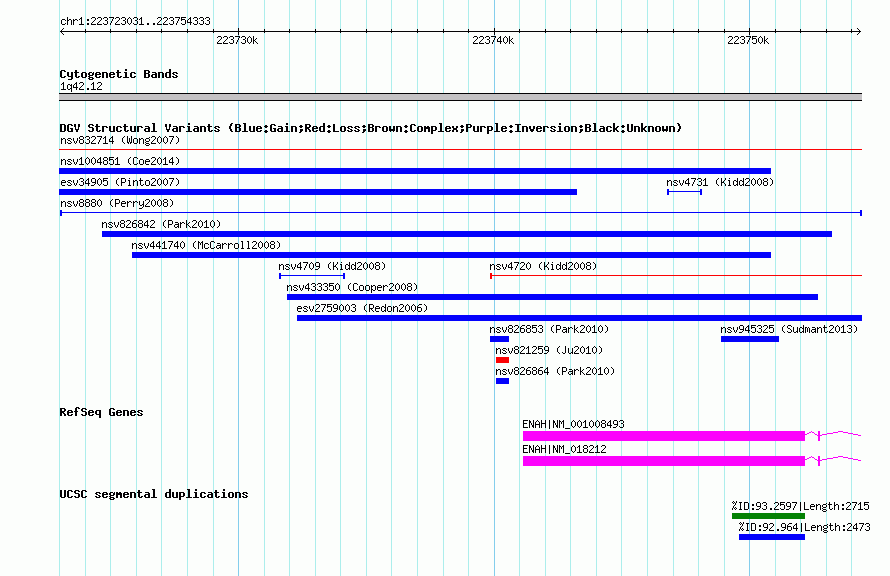Click the ruler's right scroll arrow
The image size is (890, 576).
pyautogui.click(x=858, y=31)
